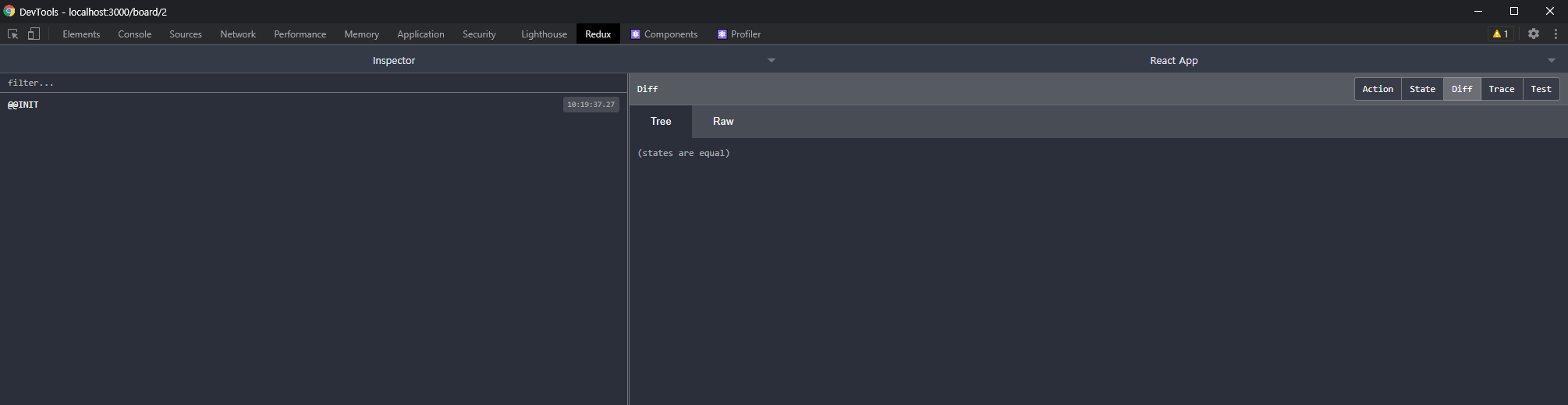
Task: Go to the Network tab
Action: coord(238,34)
